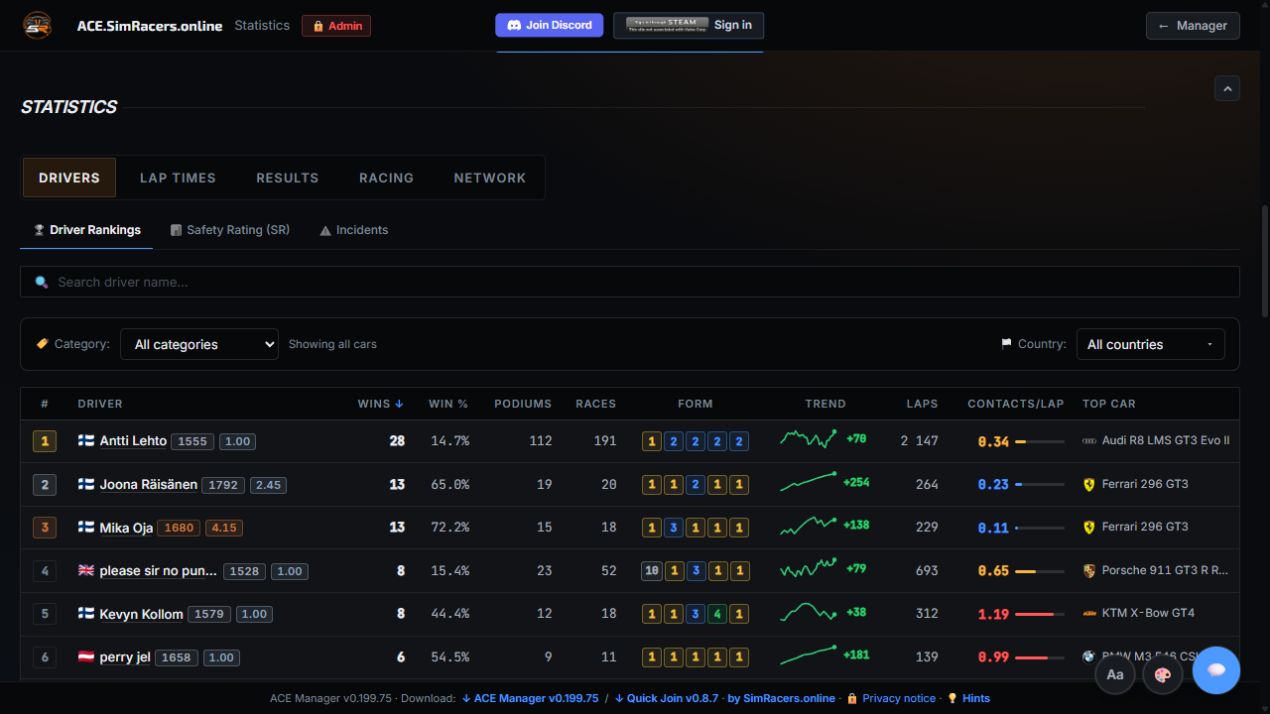Image resolution: width=1270 pixels, height=714 pixels.
Task: Click the country flag icon beside Country label
Action: click(1006, 344)
